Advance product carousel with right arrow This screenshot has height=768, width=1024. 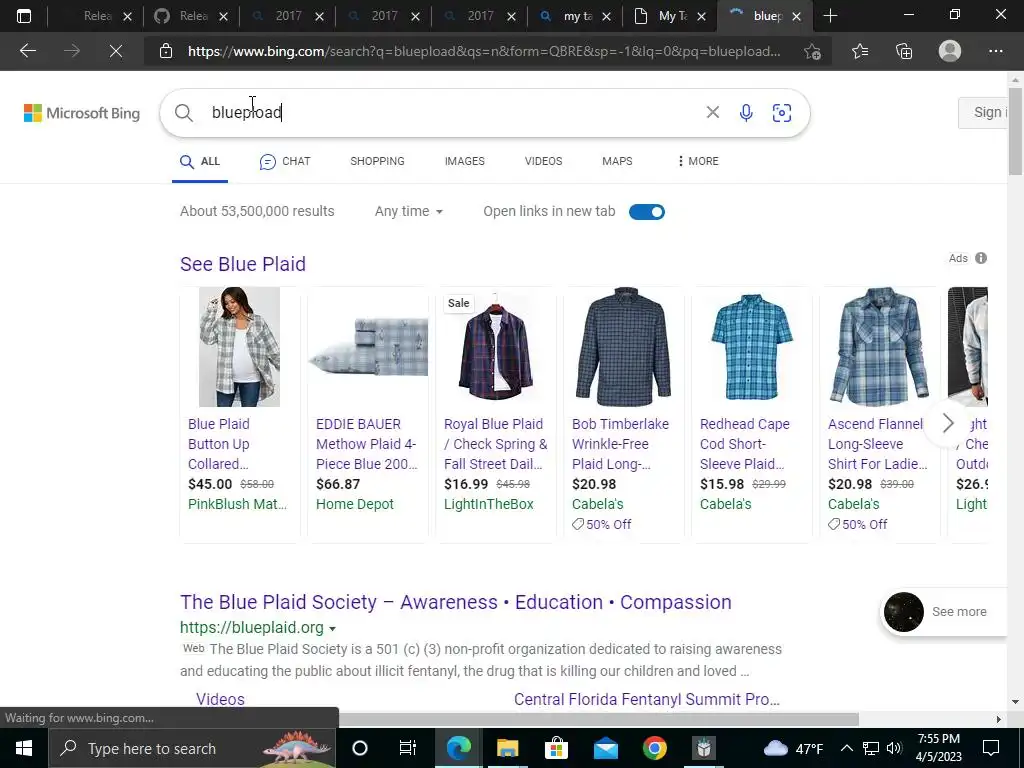948,423
